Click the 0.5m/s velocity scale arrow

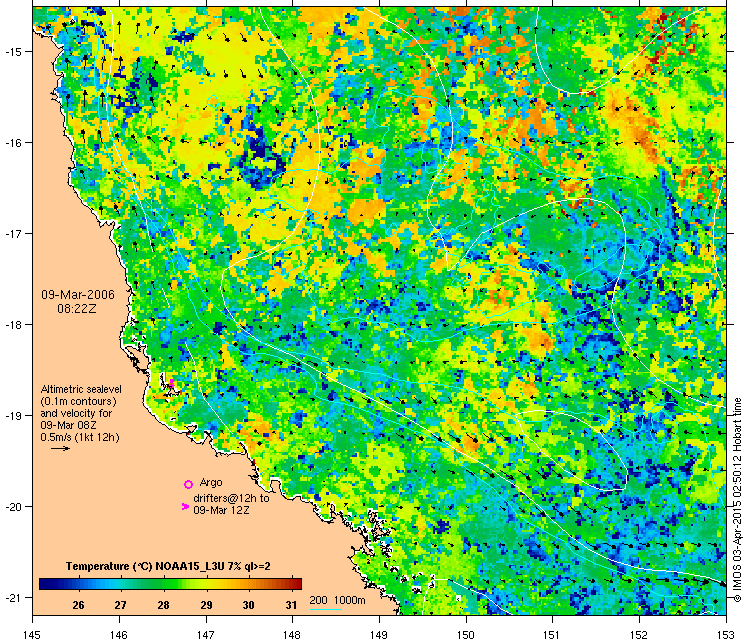[61, 449]
